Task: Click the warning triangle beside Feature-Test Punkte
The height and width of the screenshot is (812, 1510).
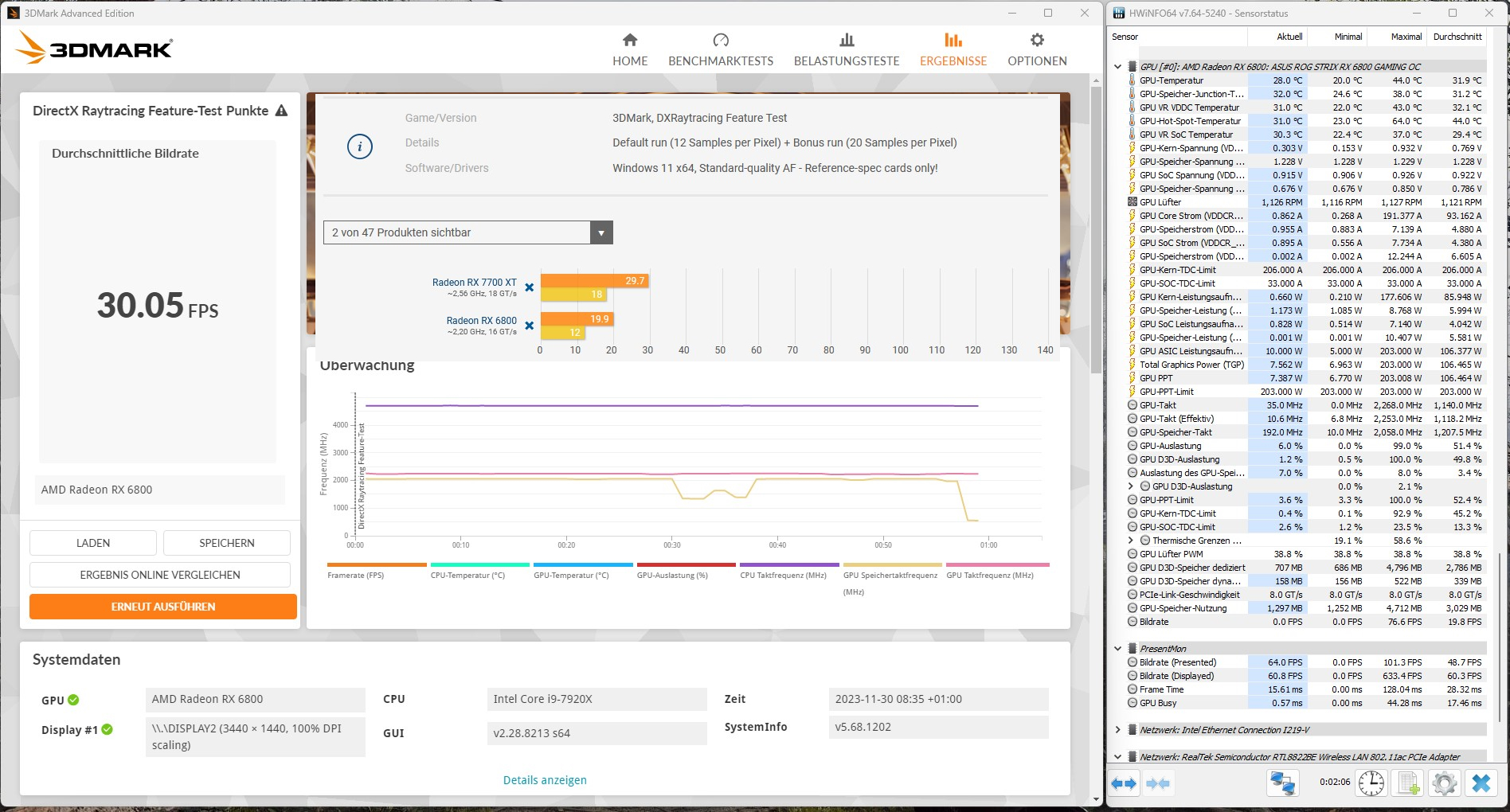Action: tap(281, 111)
